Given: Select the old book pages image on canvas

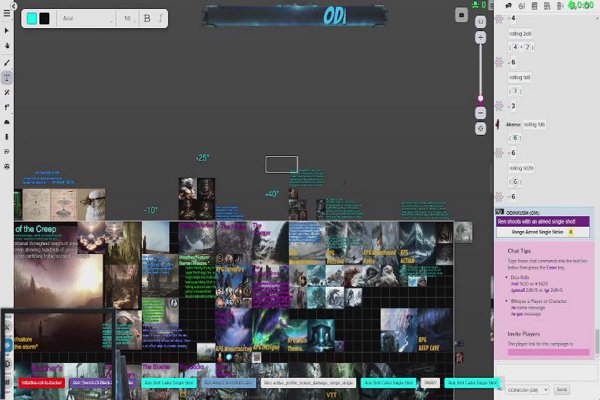Looking at the screenshot, I should coord(51,204).
